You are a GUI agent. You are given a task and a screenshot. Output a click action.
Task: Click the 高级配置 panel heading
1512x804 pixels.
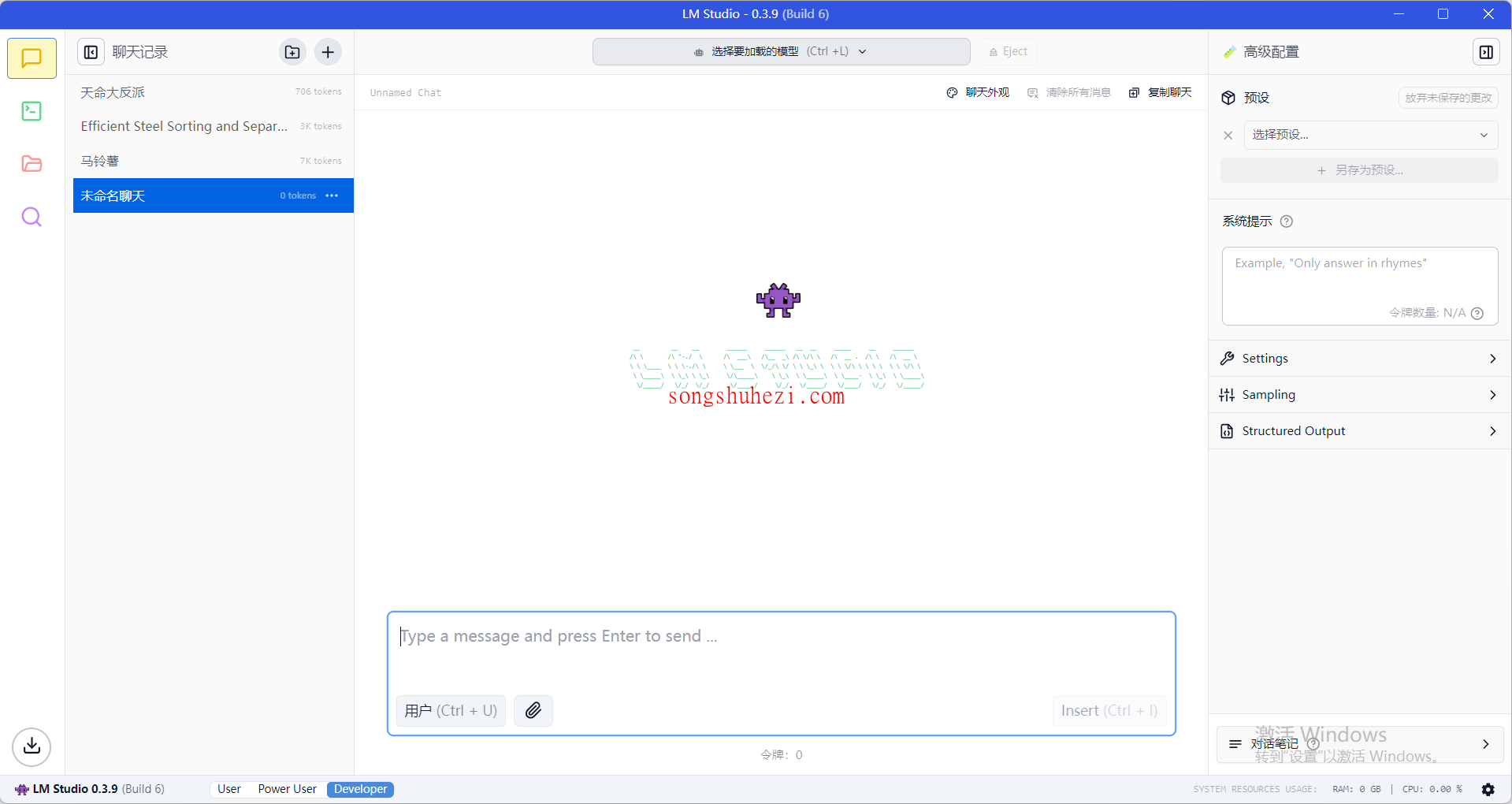click(x=1271, y=52)
